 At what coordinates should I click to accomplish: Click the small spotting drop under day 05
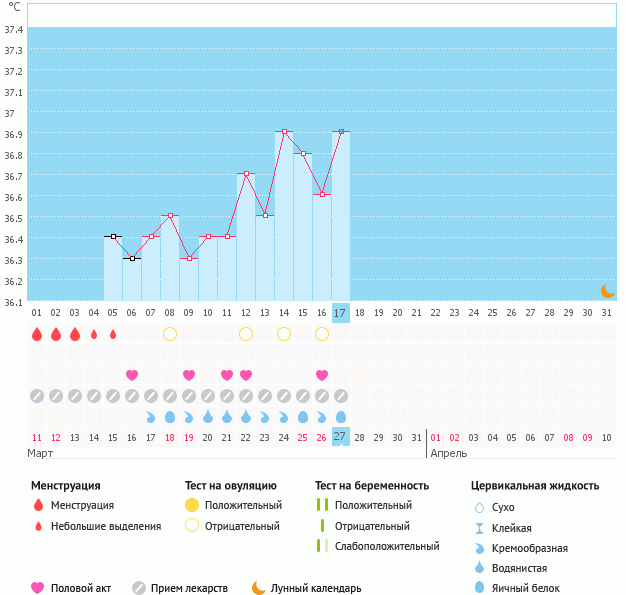point(113,334)
